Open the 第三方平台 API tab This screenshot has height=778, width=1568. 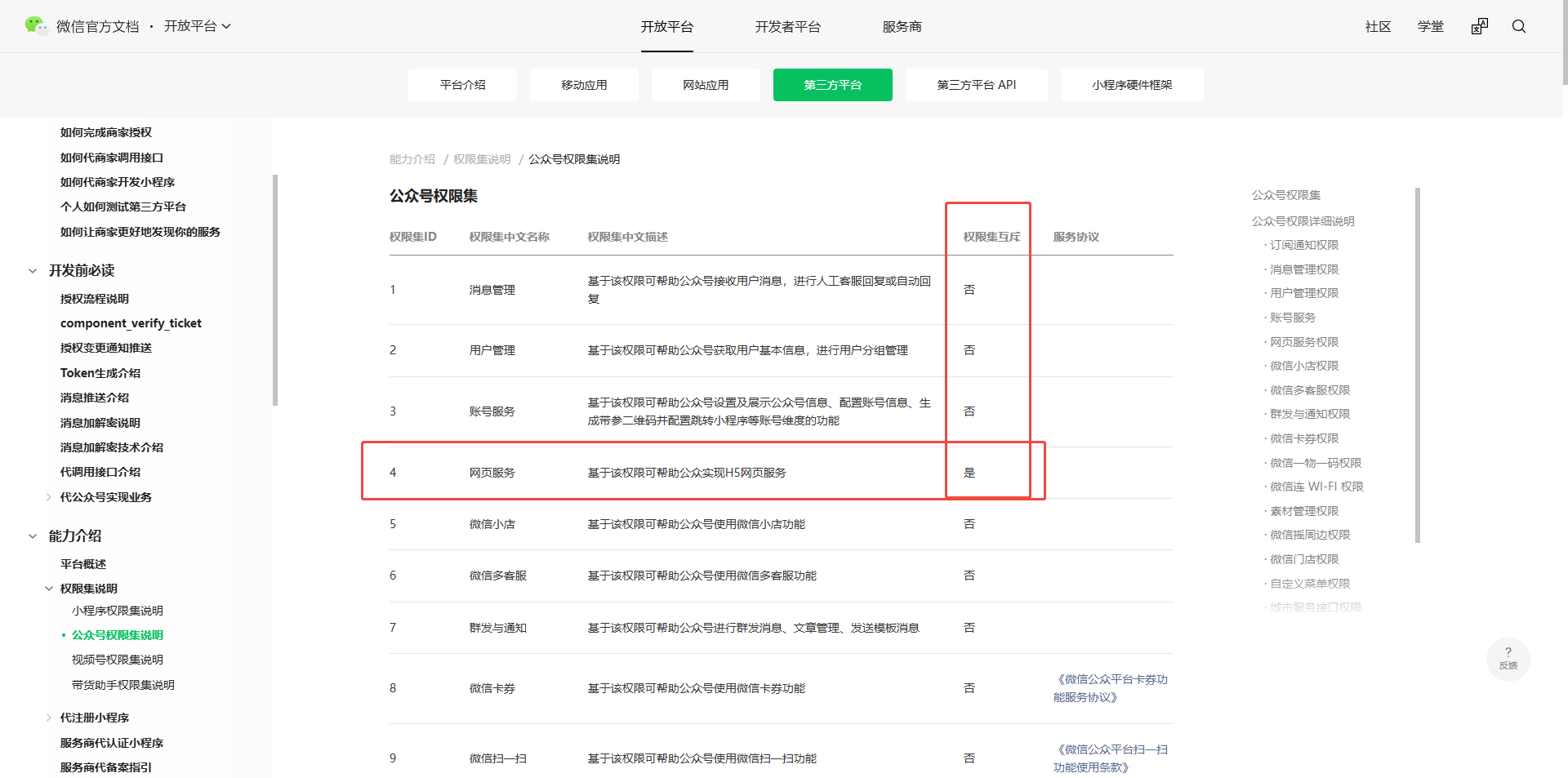977,85
